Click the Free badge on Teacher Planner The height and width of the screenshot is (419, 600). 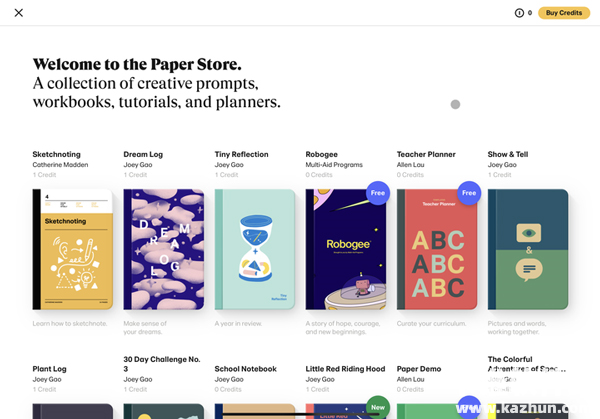click(468, 193)
